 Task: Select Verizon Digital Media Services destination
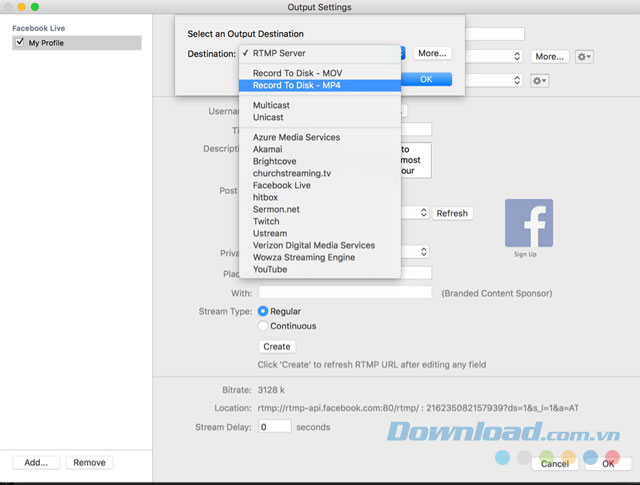320,245
